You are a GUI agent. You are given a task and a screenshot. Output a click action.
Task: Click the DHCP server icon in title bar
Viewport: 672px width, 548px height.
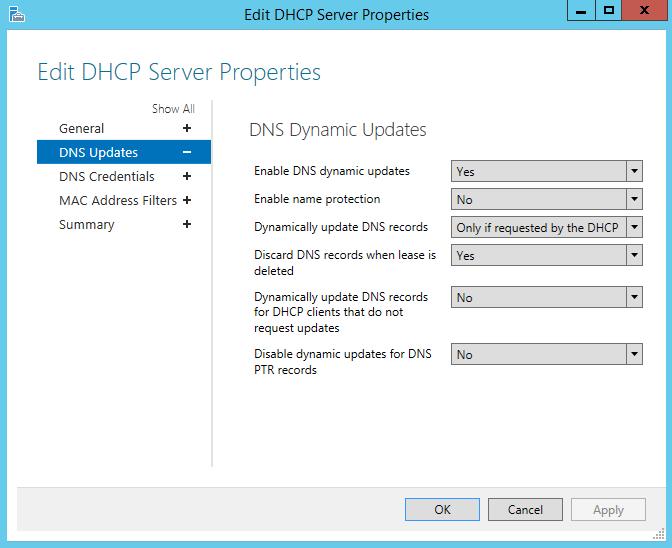point(17,14)
